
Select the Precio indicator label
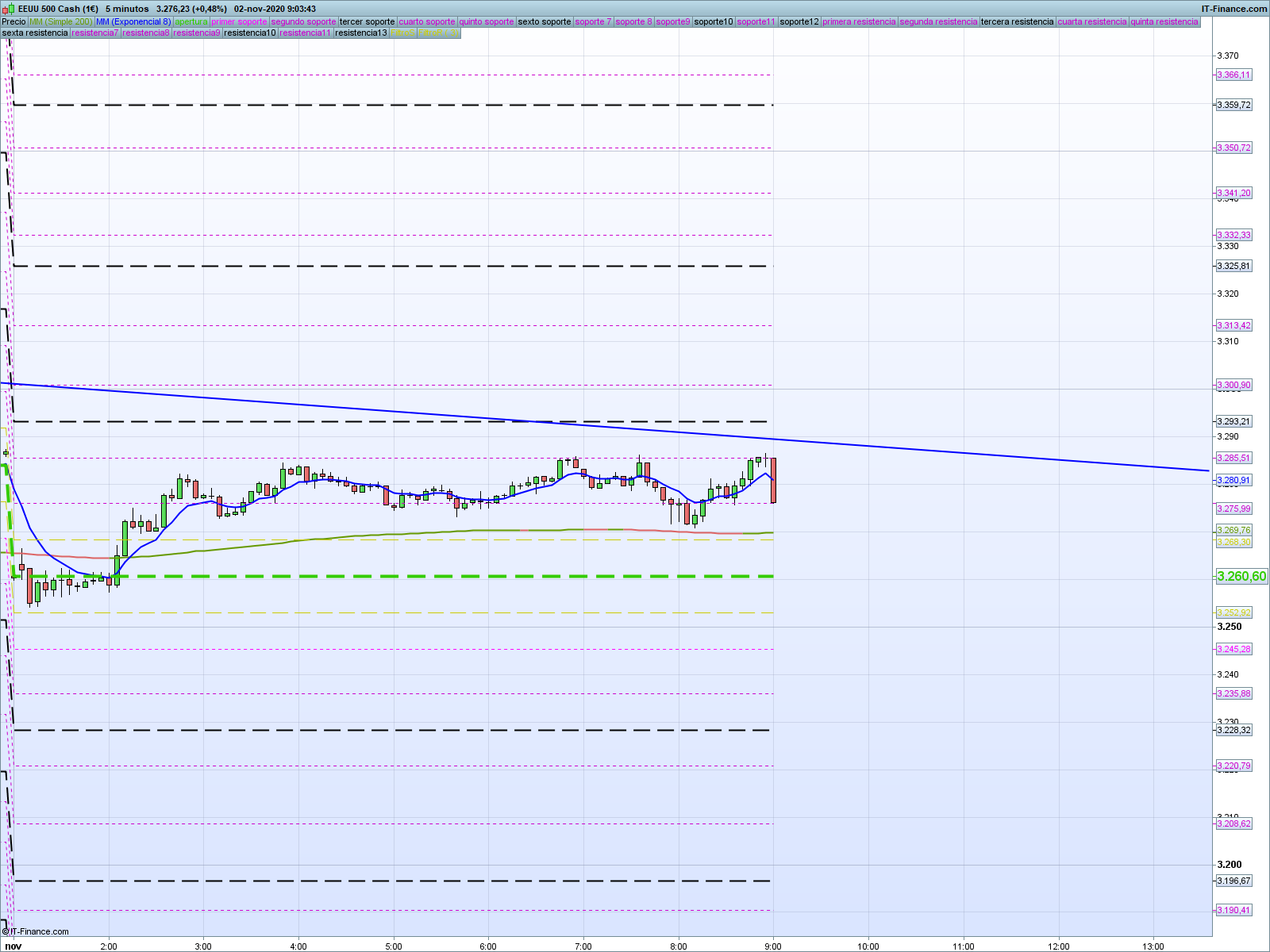pyautogui.click(x=14, y=21)
